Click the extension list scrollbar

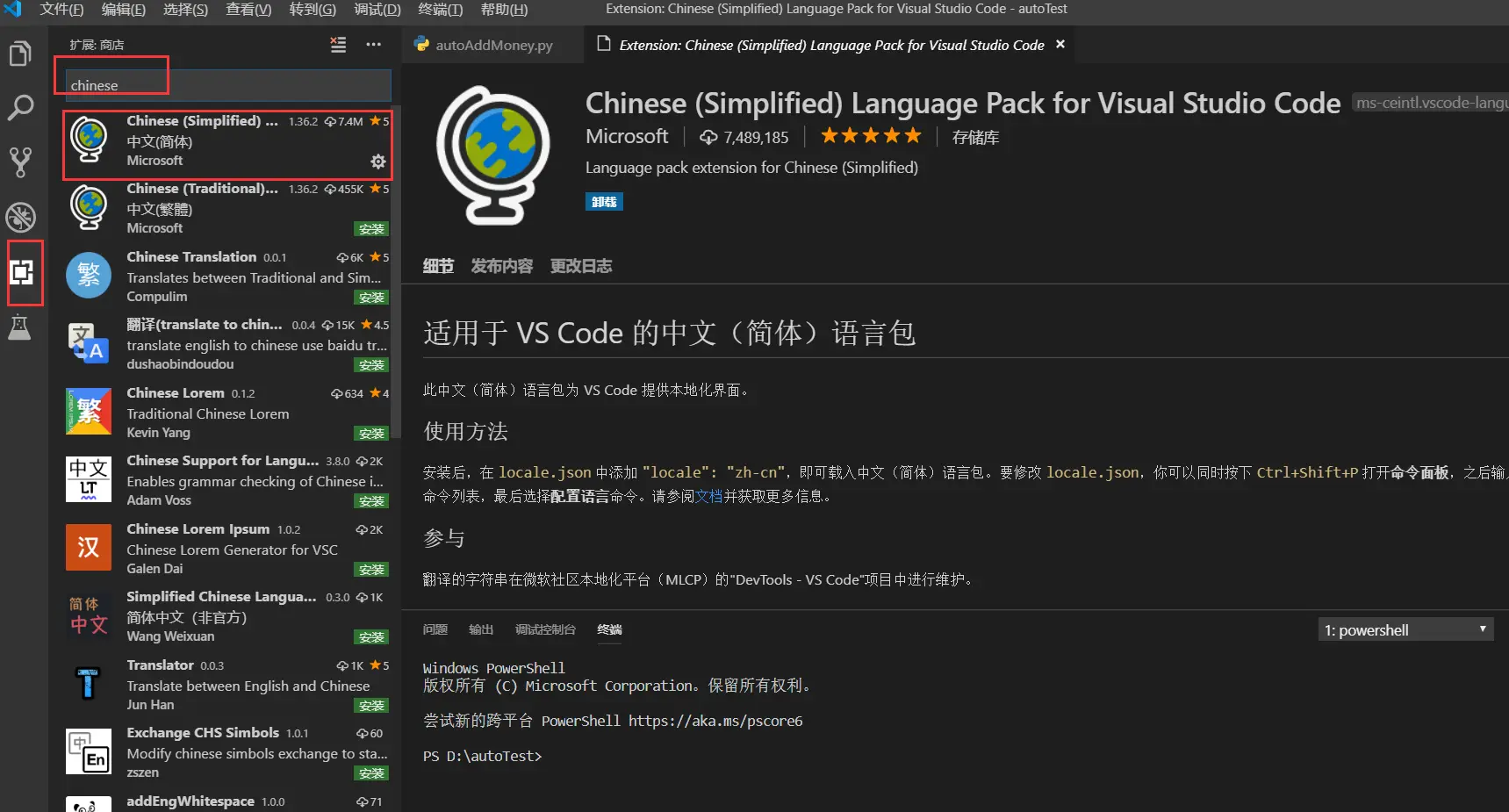coord(396,272)
